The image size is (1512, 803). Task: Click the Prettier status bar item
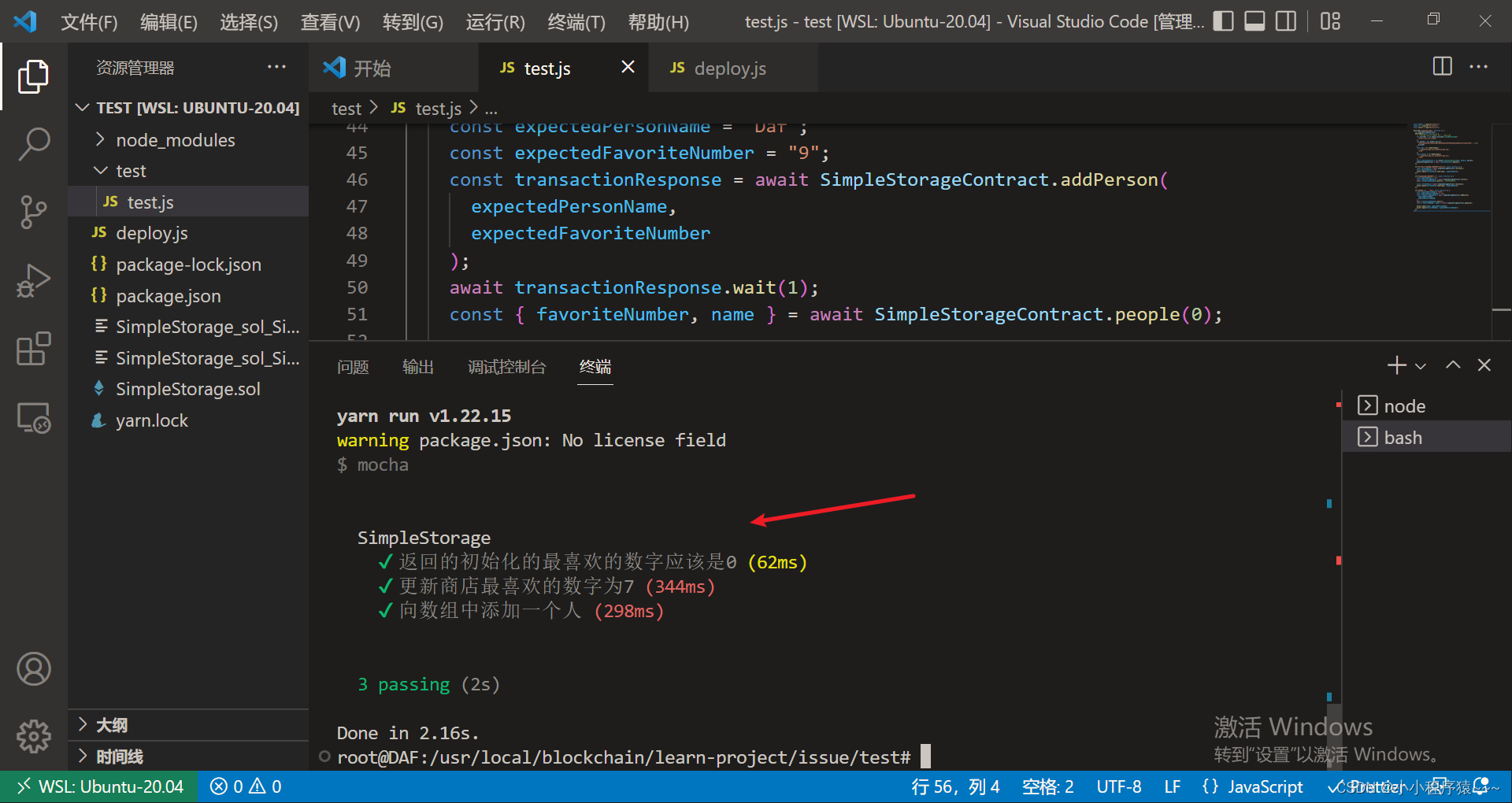click(x=1366, y=786)
